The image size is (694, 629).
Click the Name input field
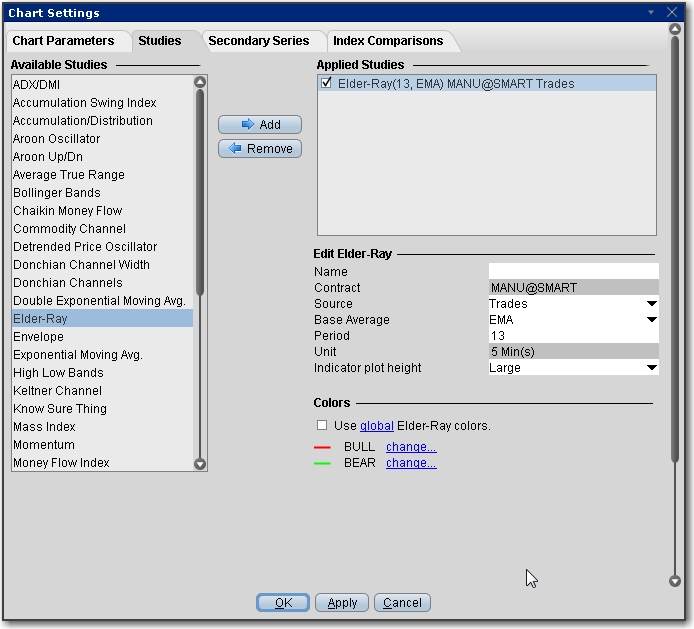573,272
